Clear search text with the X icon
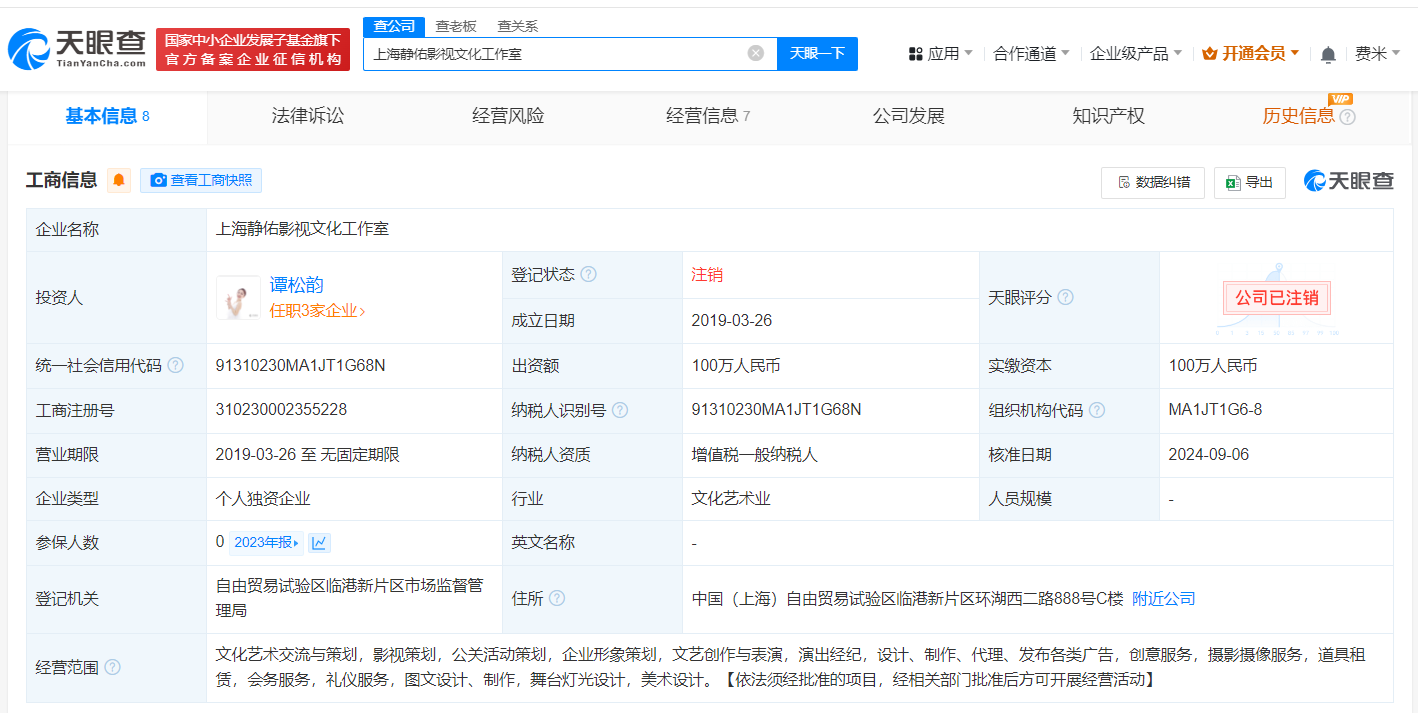The width and height of the screenshot is (1418, 713). coord(756,53)
